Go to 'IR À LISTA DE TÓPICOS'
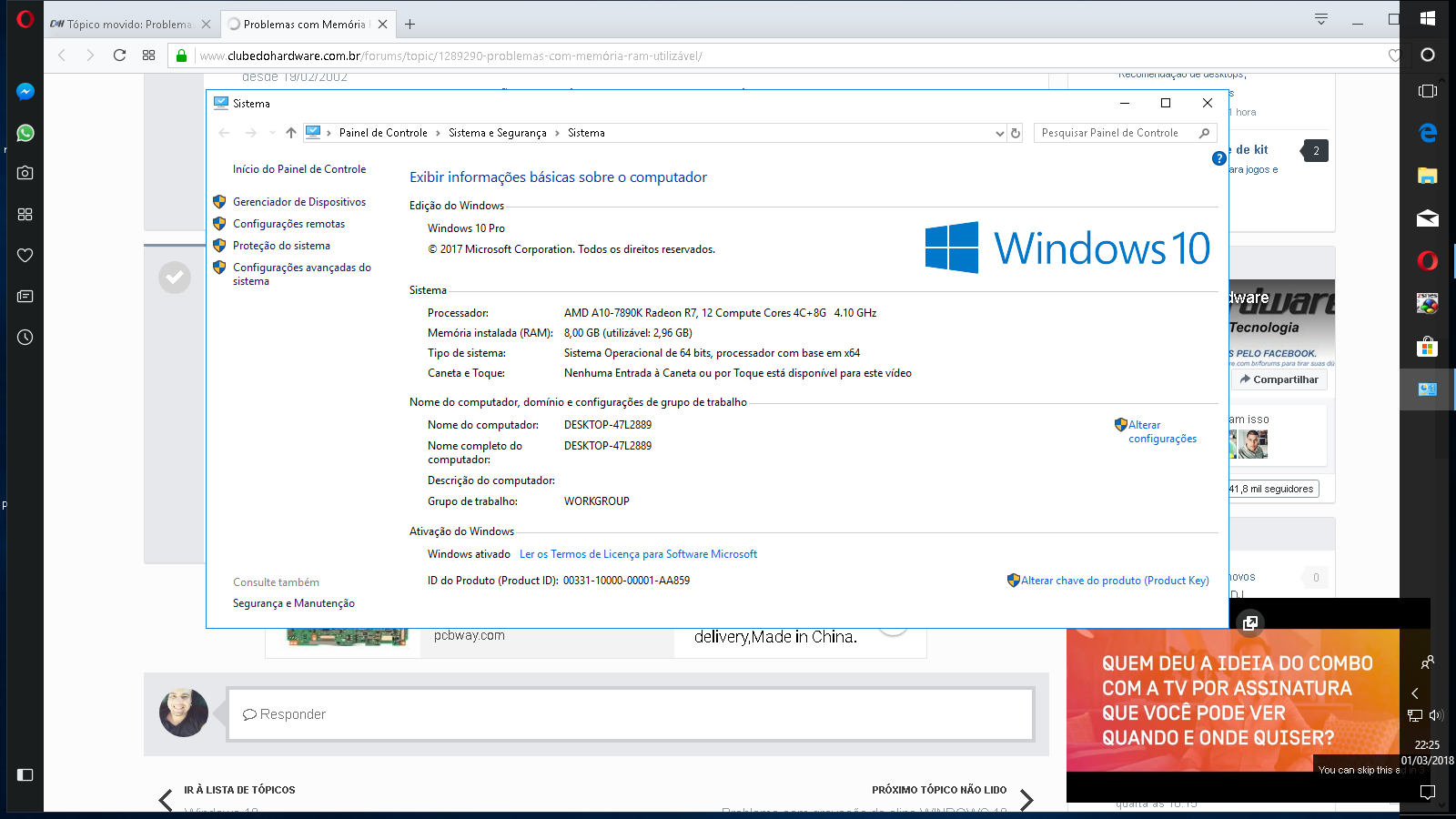Screen dimensions: 1456x819 239,790
